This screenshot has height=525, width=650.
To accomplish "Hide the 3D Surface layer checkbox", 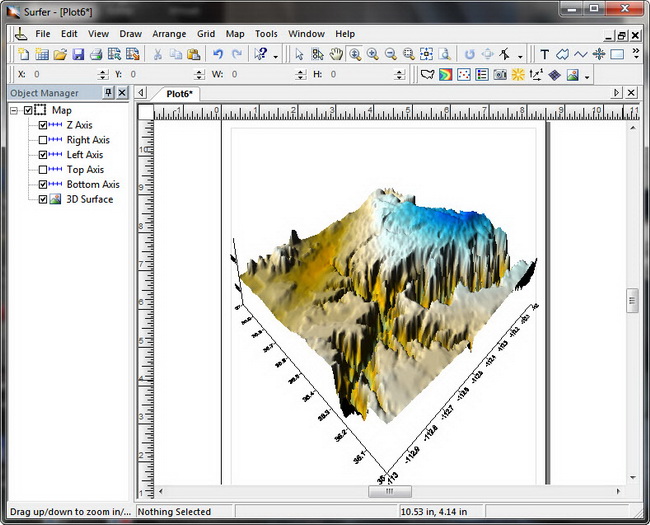I will [43, 199].
